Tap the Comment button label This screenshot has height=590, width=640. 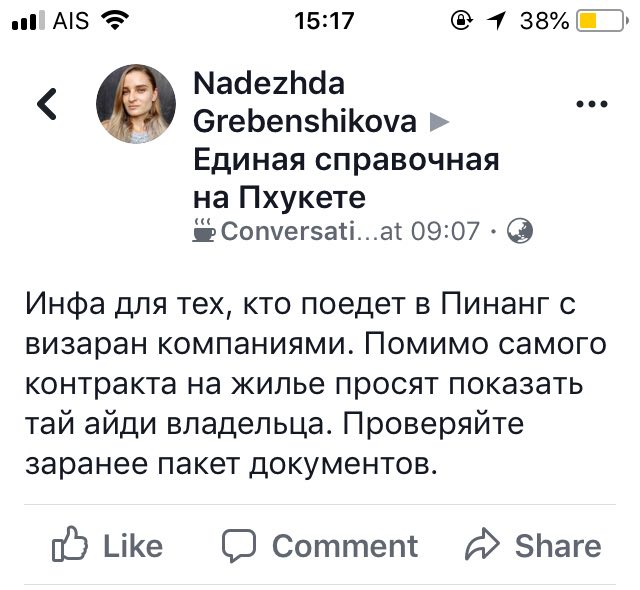344,546
